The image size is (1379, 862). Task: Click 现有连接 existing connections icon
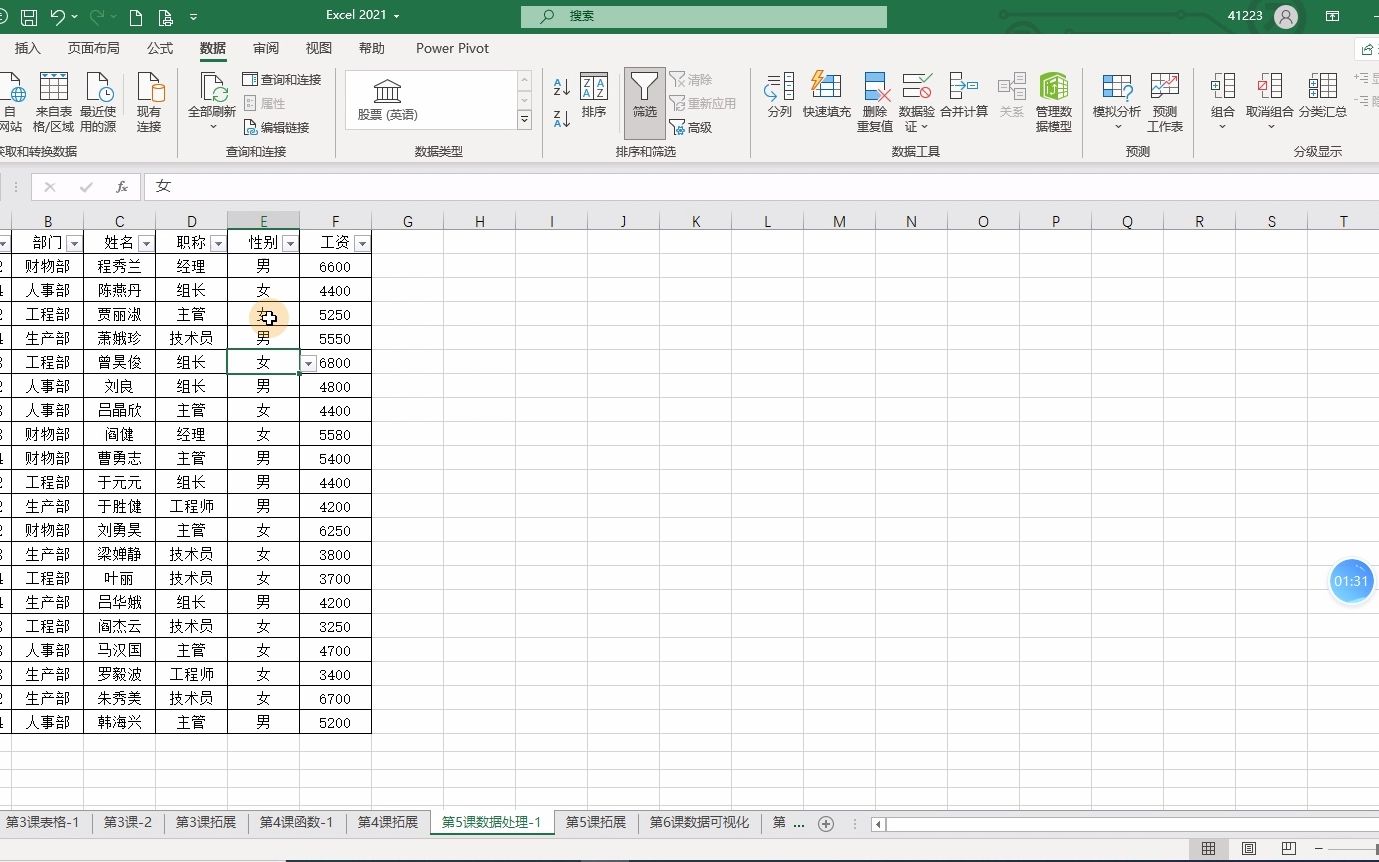(149, 103)
